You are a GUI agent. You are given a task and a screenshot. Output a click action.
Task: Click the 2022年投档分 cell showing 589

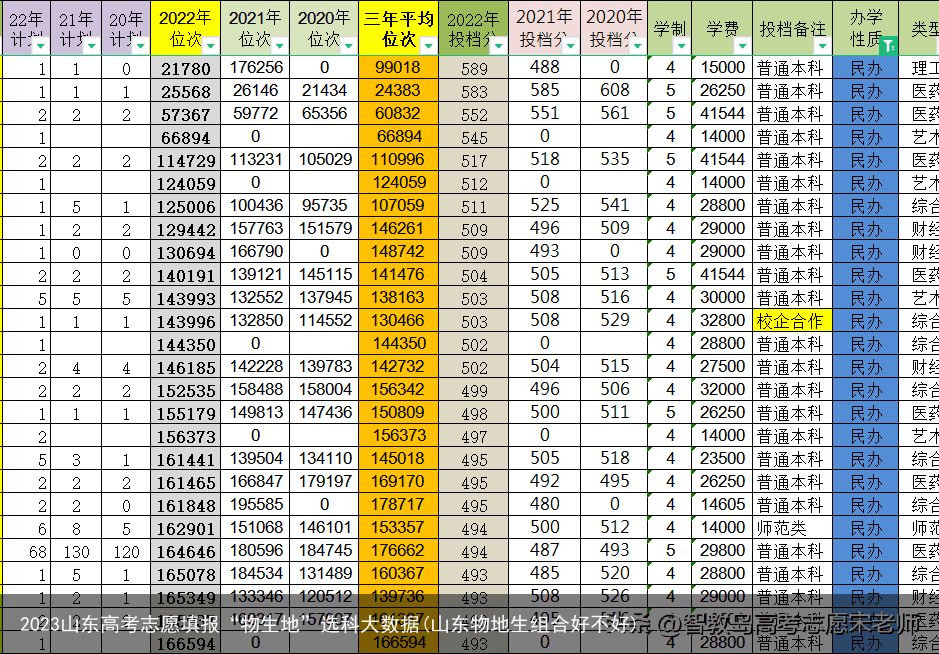474,68
